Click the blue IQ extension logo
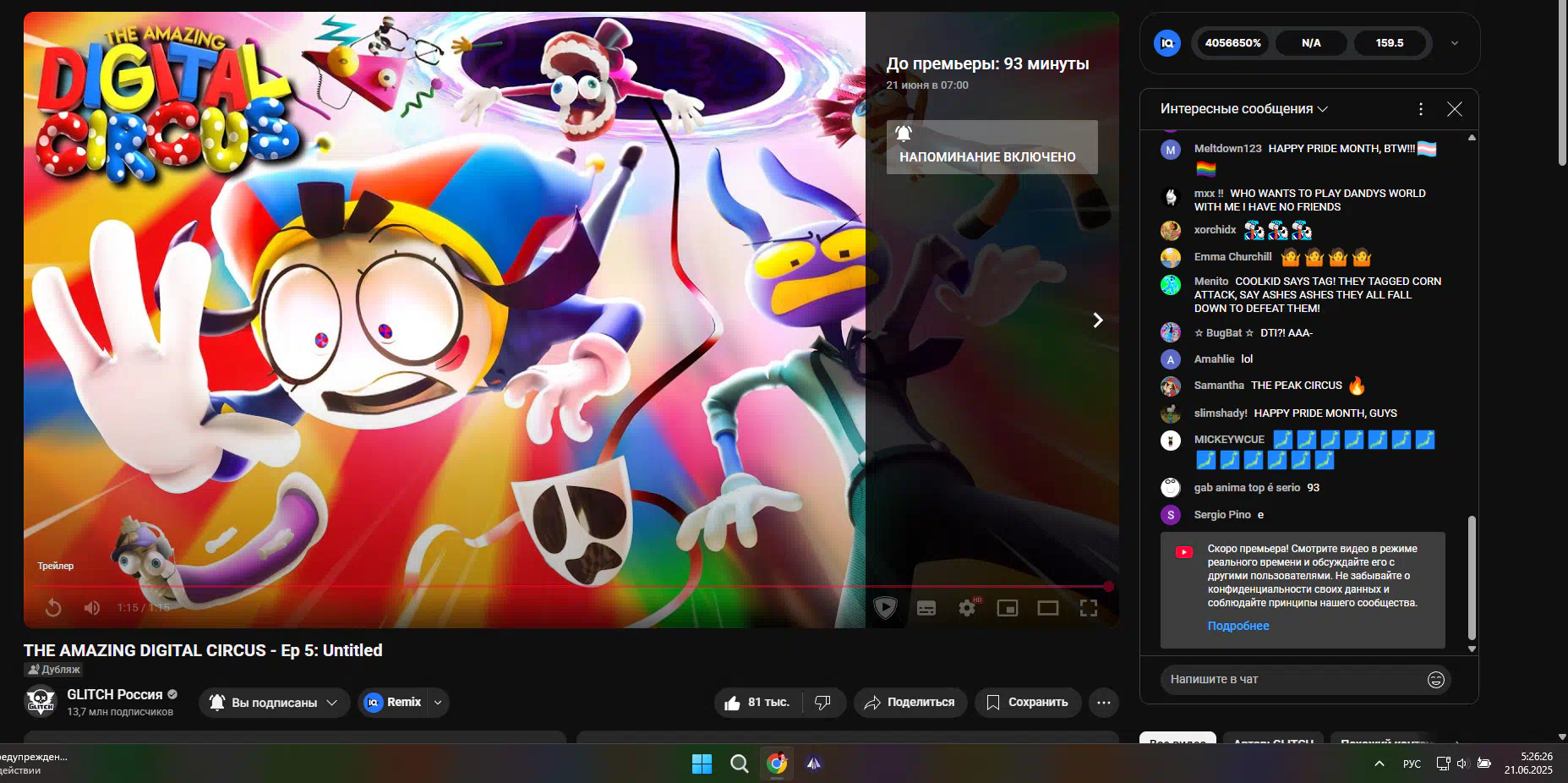Viewport: 1568px width, 783px height. coord(1167,43)
